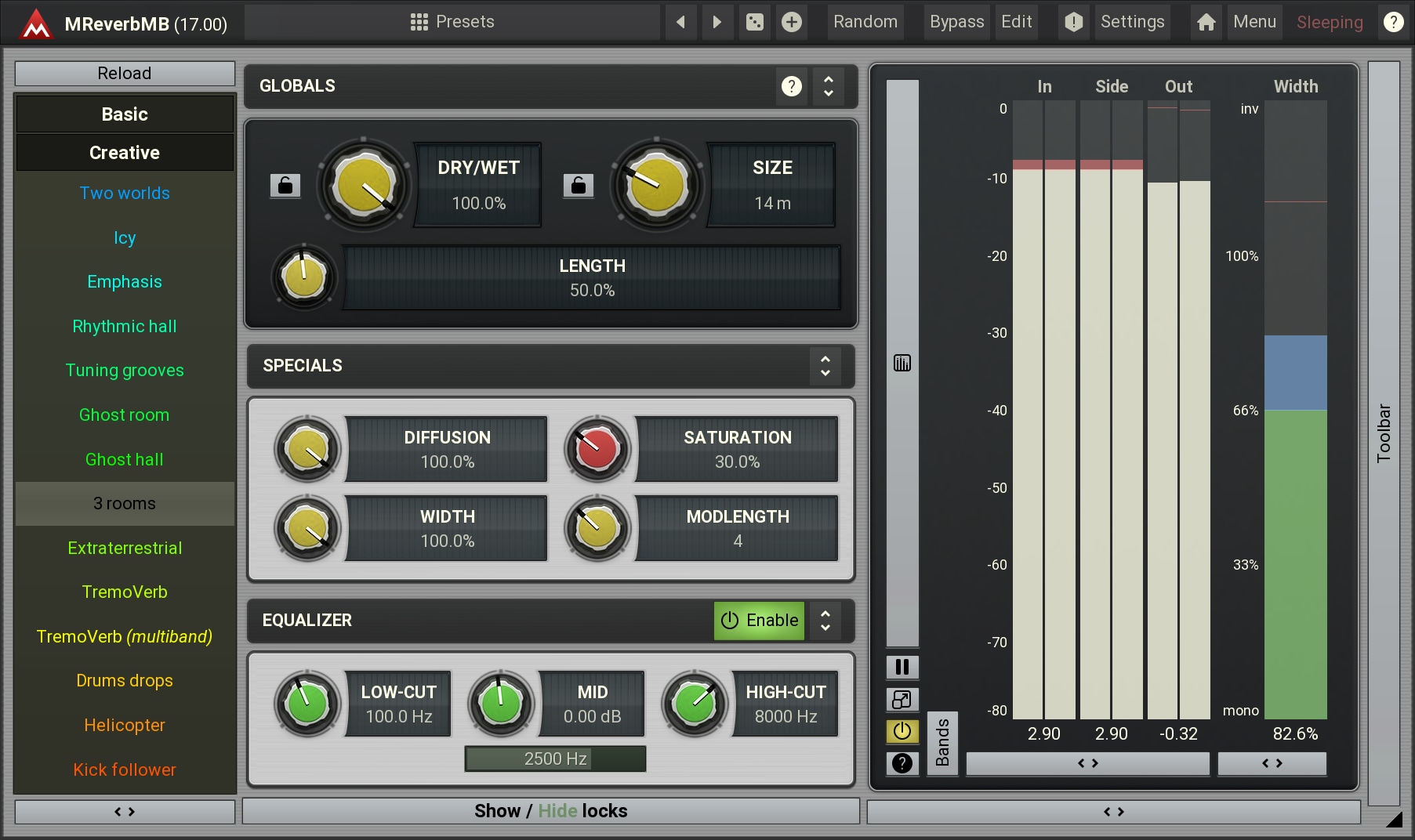Viewport: 1415px width, 840px height.
Task: Toggle the Equalizer Enable button
Action: tap(759, 621)
